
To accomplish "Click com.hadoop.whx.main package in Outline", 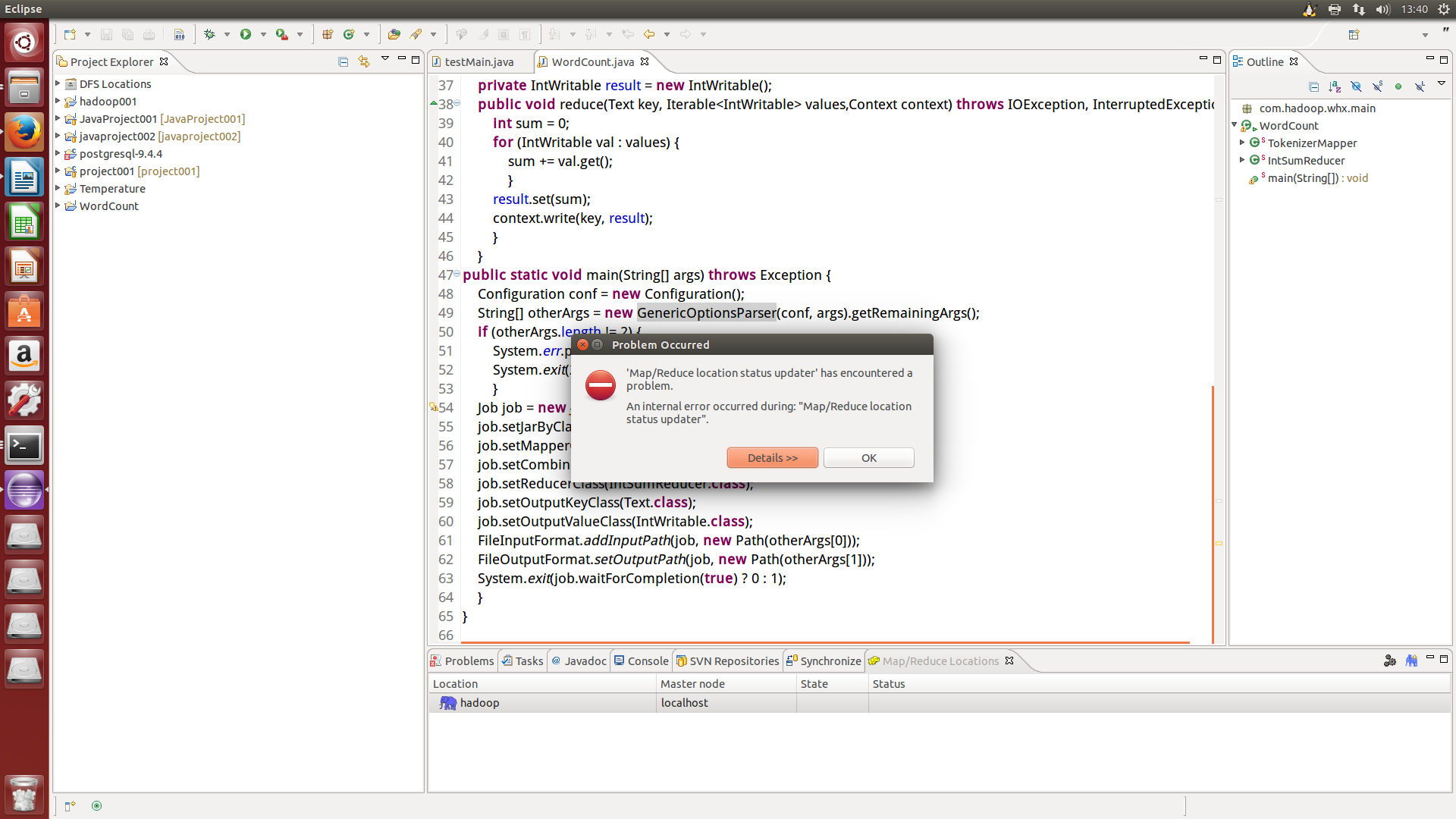I will 1317,108.
